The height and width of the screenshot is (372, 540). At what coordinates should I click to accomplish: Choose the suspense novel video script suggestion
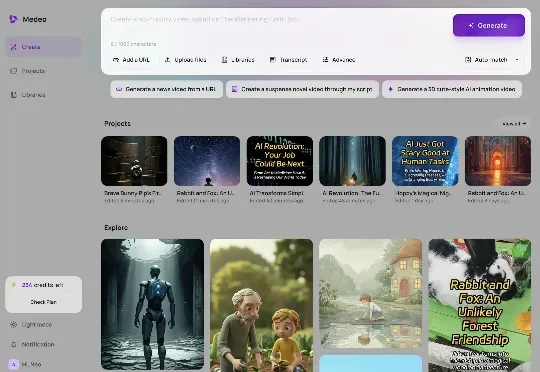click(302, 89)
